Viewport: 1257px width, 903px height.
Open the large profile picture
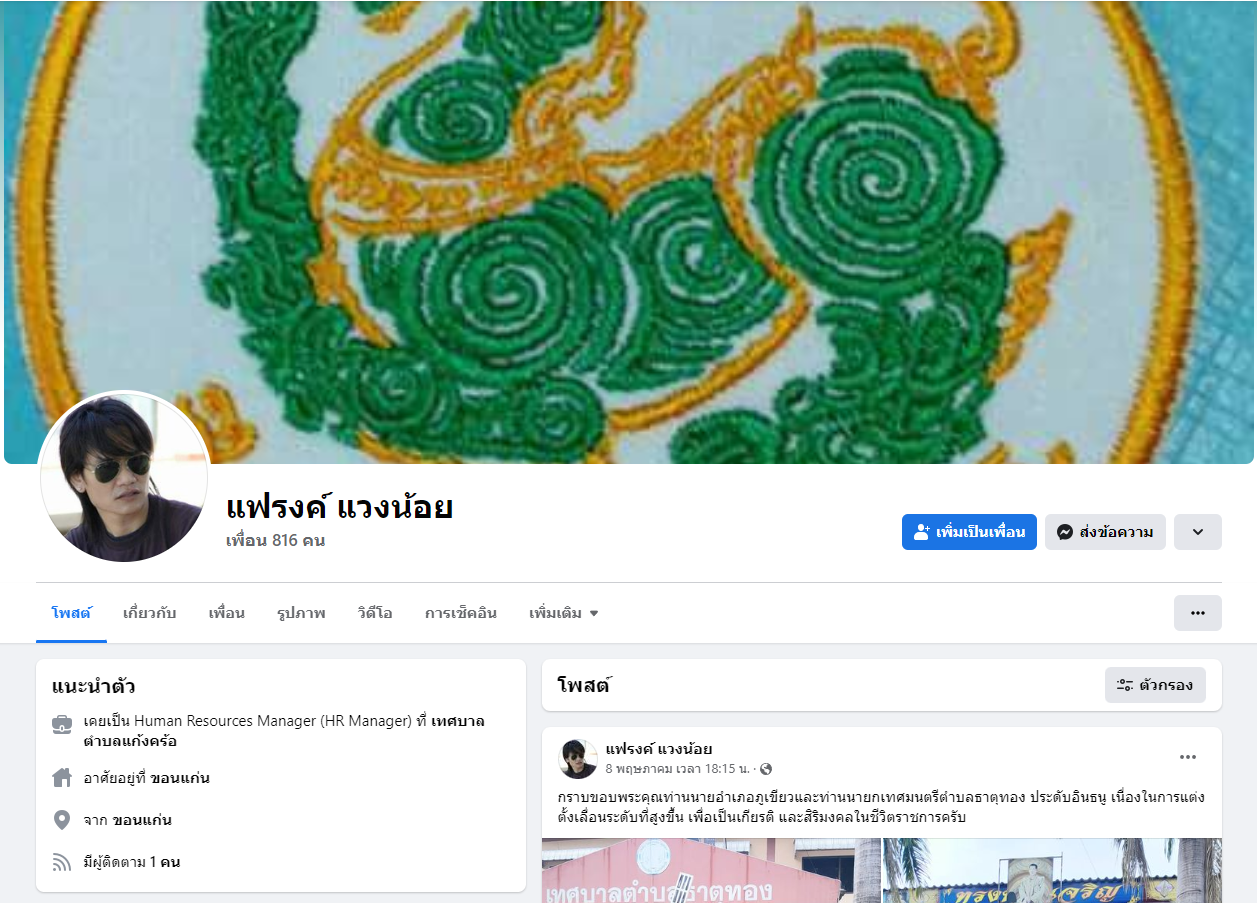coord(124,477)
